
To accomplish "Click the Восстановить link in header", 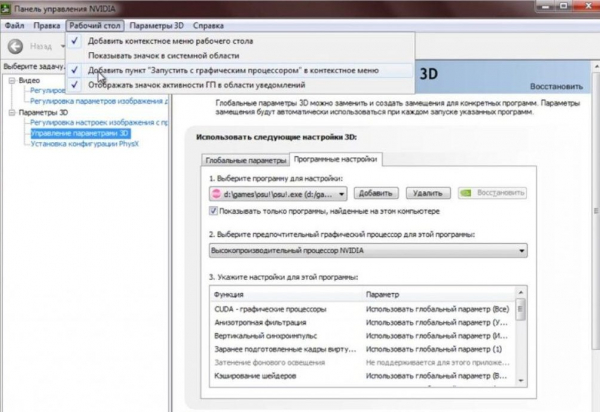I will (x=556, y=86).
